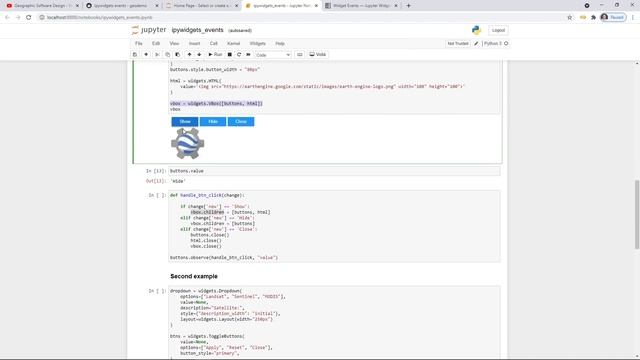Open the command palette keyboard icon

point(300,54)
